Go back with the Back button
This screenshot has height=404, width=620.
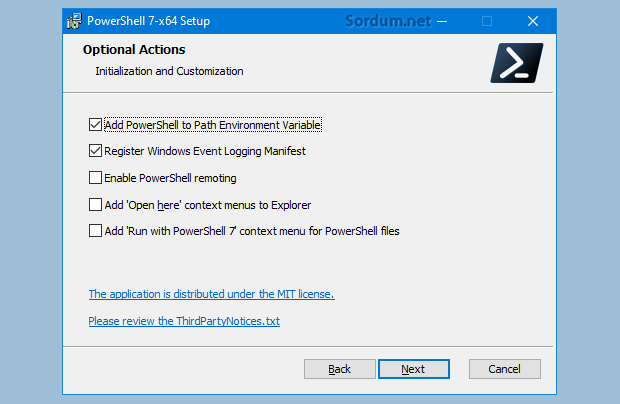click(339, 369)
